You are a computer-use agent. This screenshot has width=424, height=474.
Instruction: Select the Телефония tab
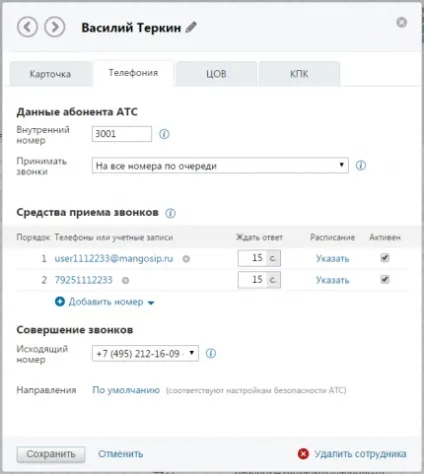(x=133, y=73)
